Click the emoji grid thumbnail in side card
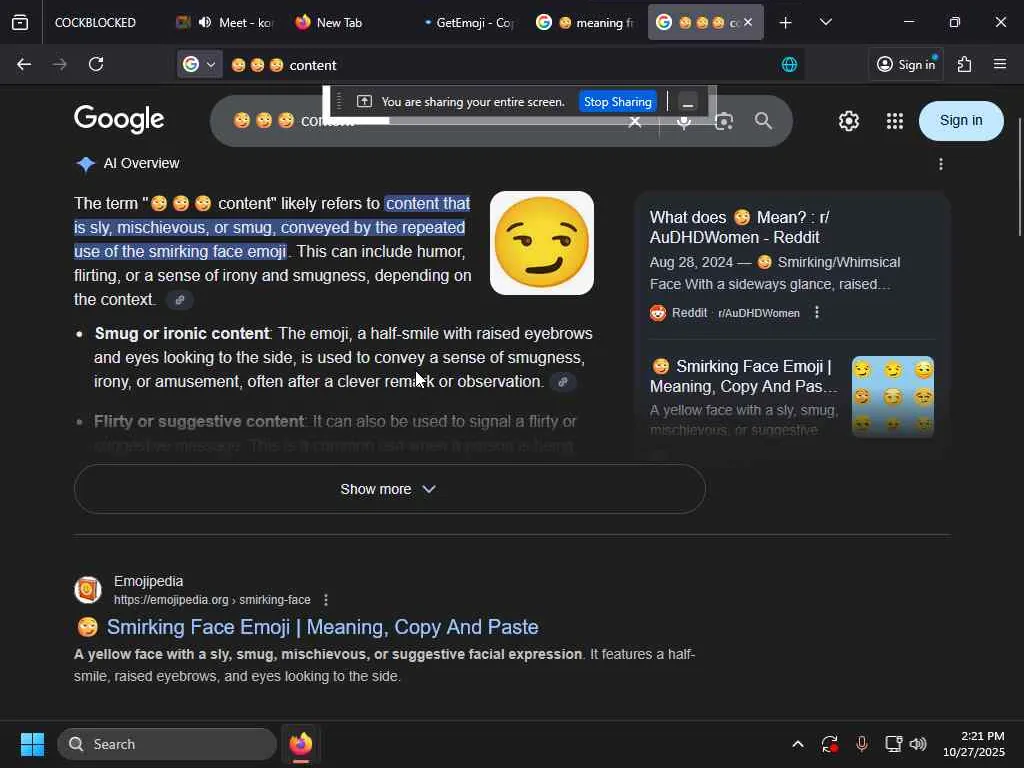Screen dimensions: 1024x768 point(892,396)
